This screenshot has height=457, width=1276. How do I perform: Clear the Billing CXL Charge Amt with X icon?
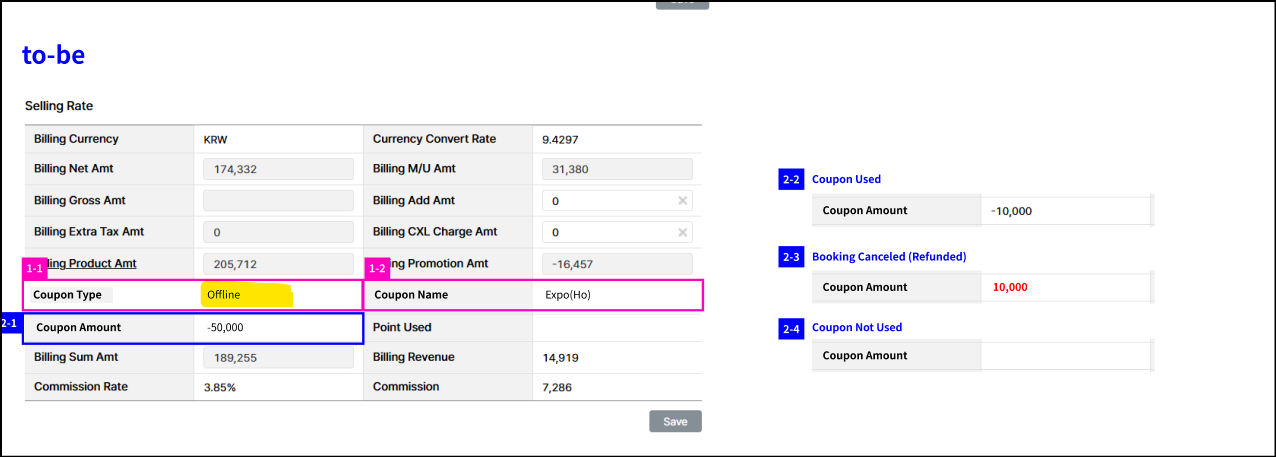coord(683,233)
